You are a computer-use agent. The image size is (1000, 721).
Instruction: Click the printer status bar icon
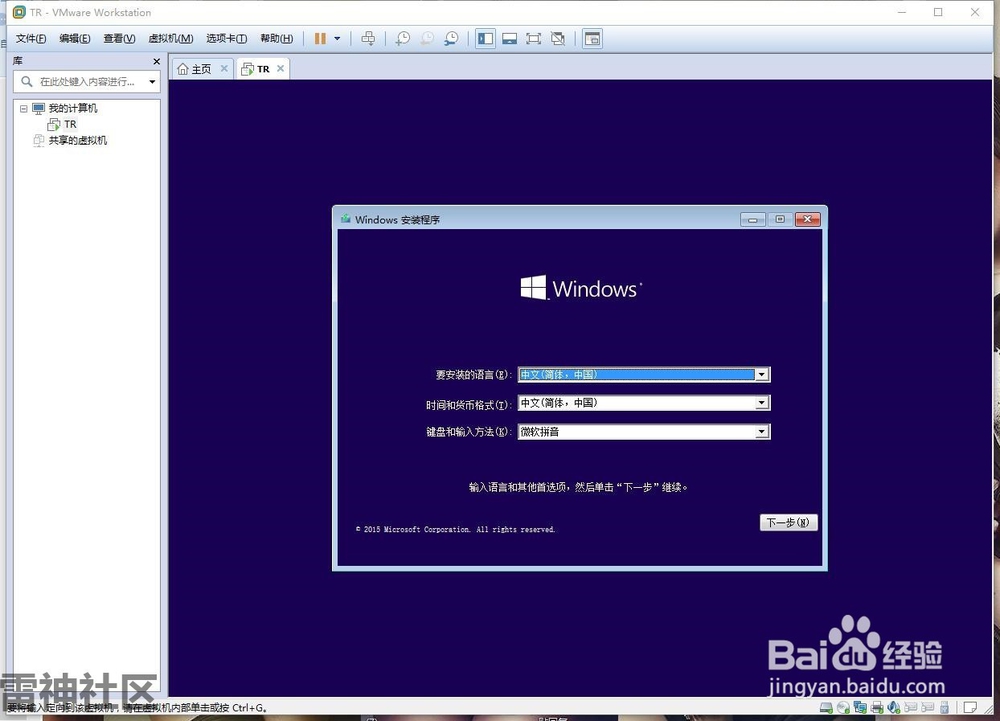point(877,707)
